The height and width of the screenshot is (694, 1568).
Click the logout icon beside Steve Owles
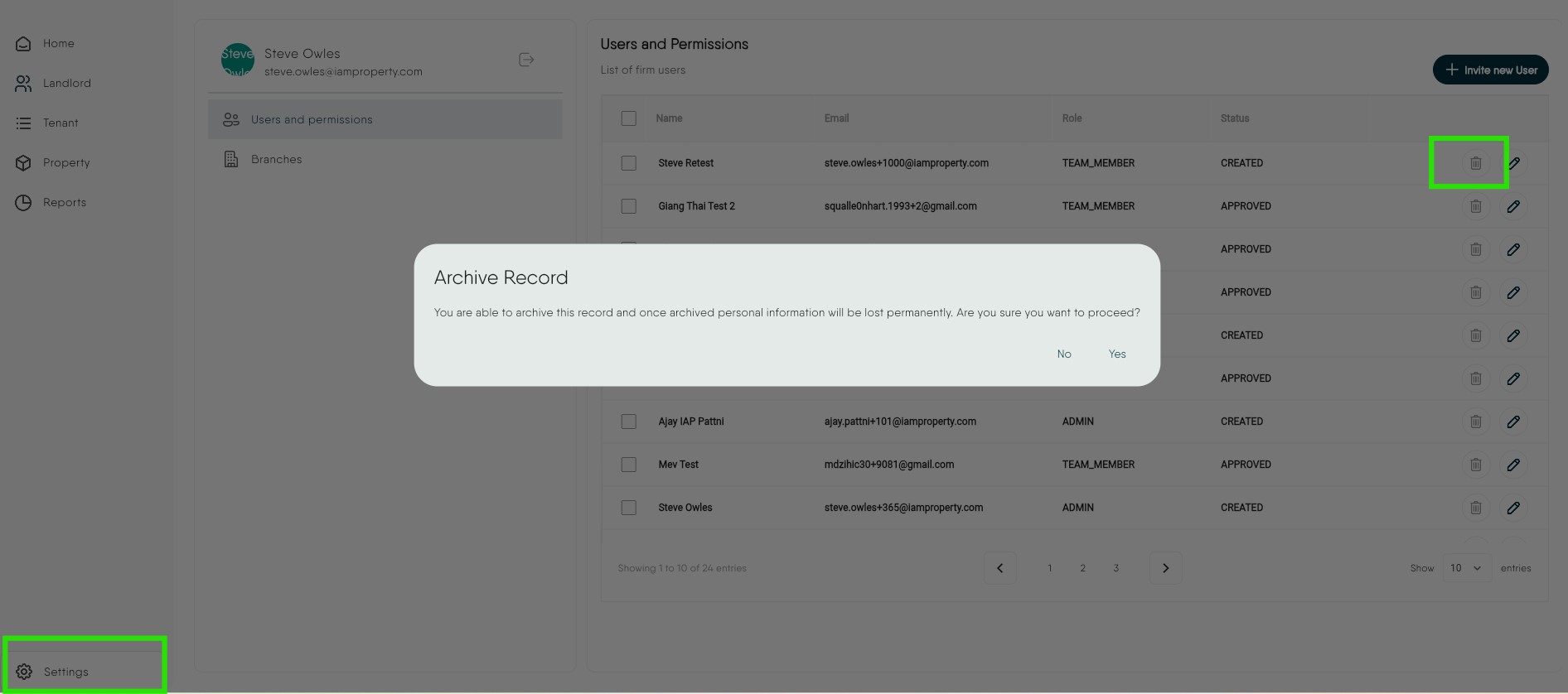526,60
